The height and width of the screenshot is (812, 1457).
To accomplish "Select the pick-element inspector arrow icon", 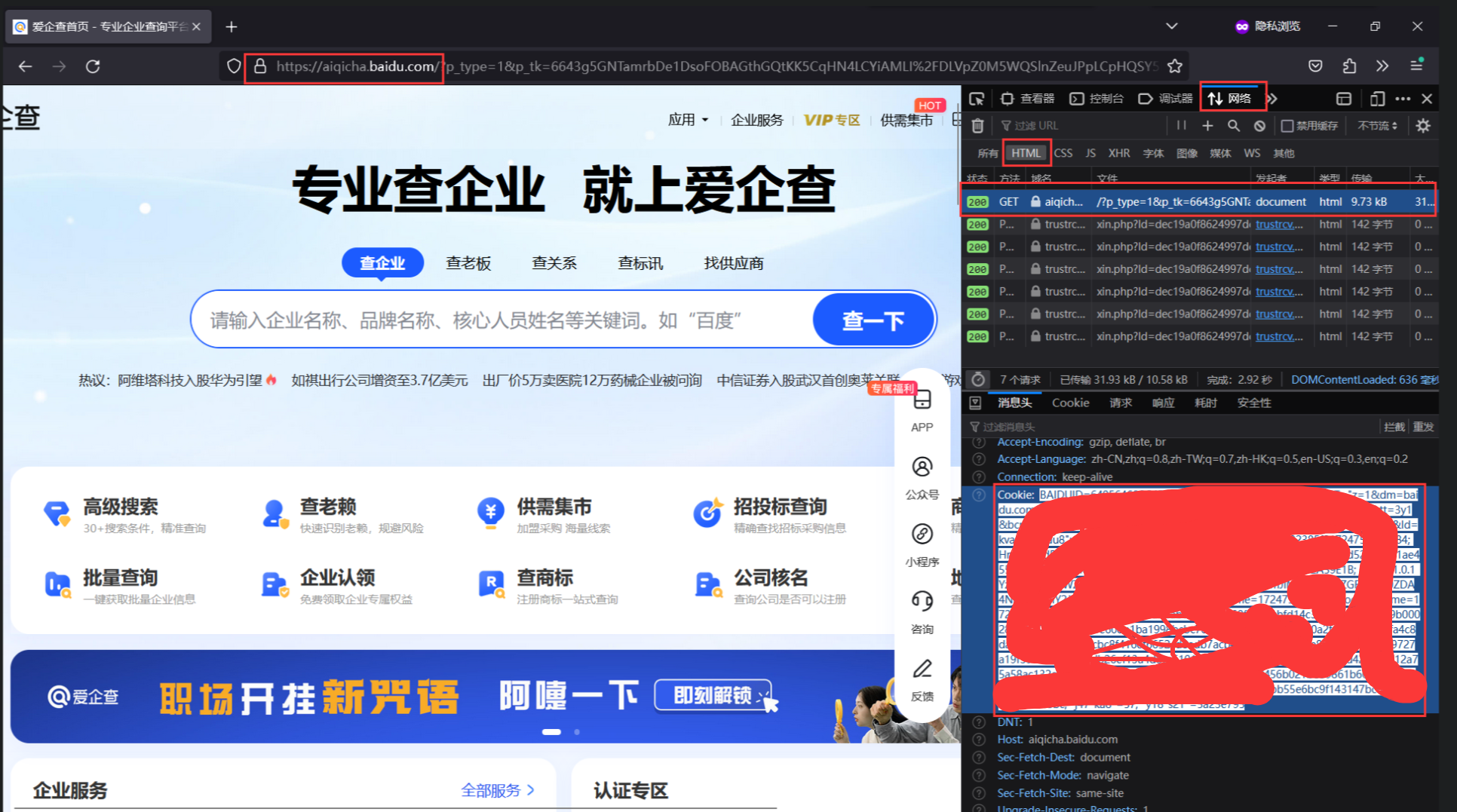I will click(977, 98).
